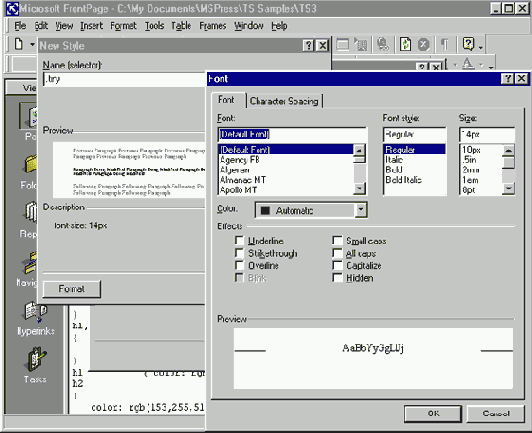This screenshot has width=532, height=433.
Task: Open Hyperlinks view in Views bar
Action: click(x=35, y=319)
